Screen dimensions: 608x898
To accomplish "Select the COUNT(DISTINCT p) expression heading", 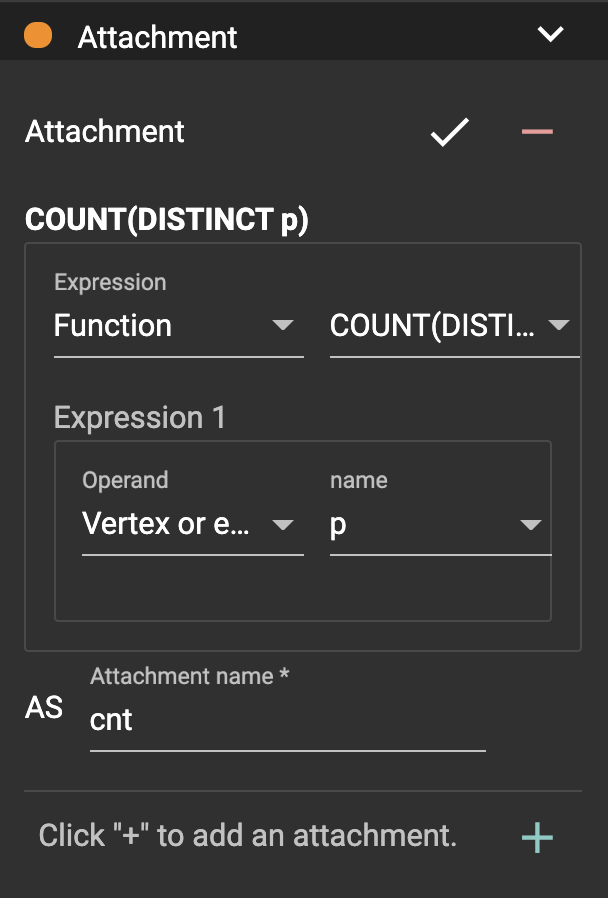I will click(x=166, y=221).
